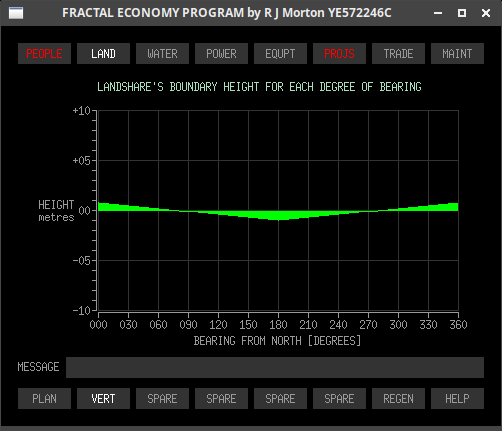Click the 150 bearing axis label

249,325
